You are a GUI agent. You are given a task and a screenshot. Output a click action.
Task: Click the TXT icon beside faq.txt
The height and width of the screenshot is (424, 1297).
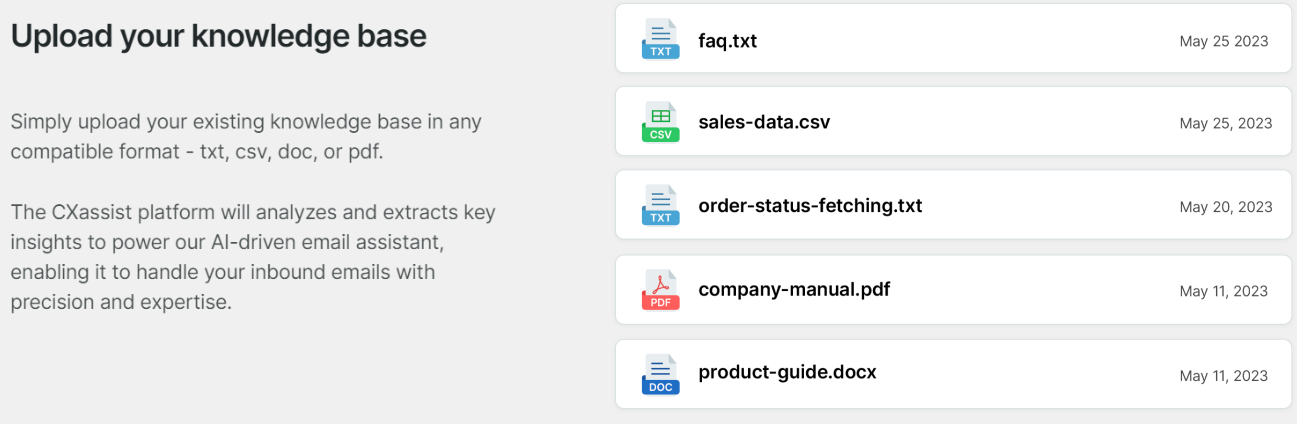[x=660, y=39]
